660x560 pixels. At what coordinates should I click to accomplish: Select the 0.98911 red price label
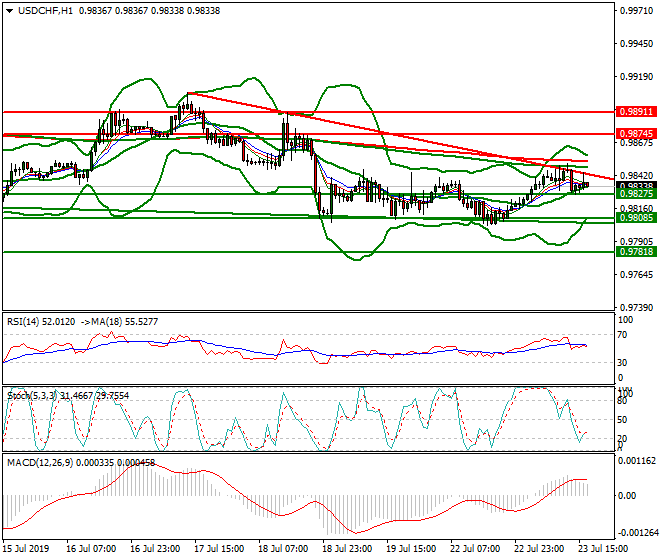coord(636,112)
